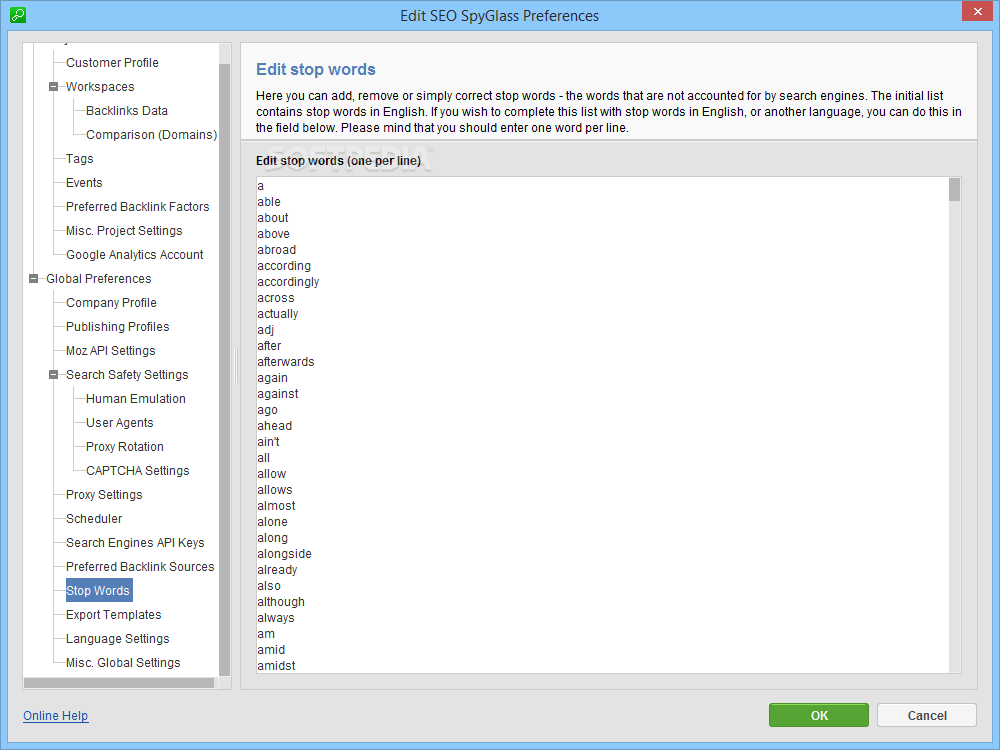
Task: Select Events in the preferences tree
Action: coord(84,182)
